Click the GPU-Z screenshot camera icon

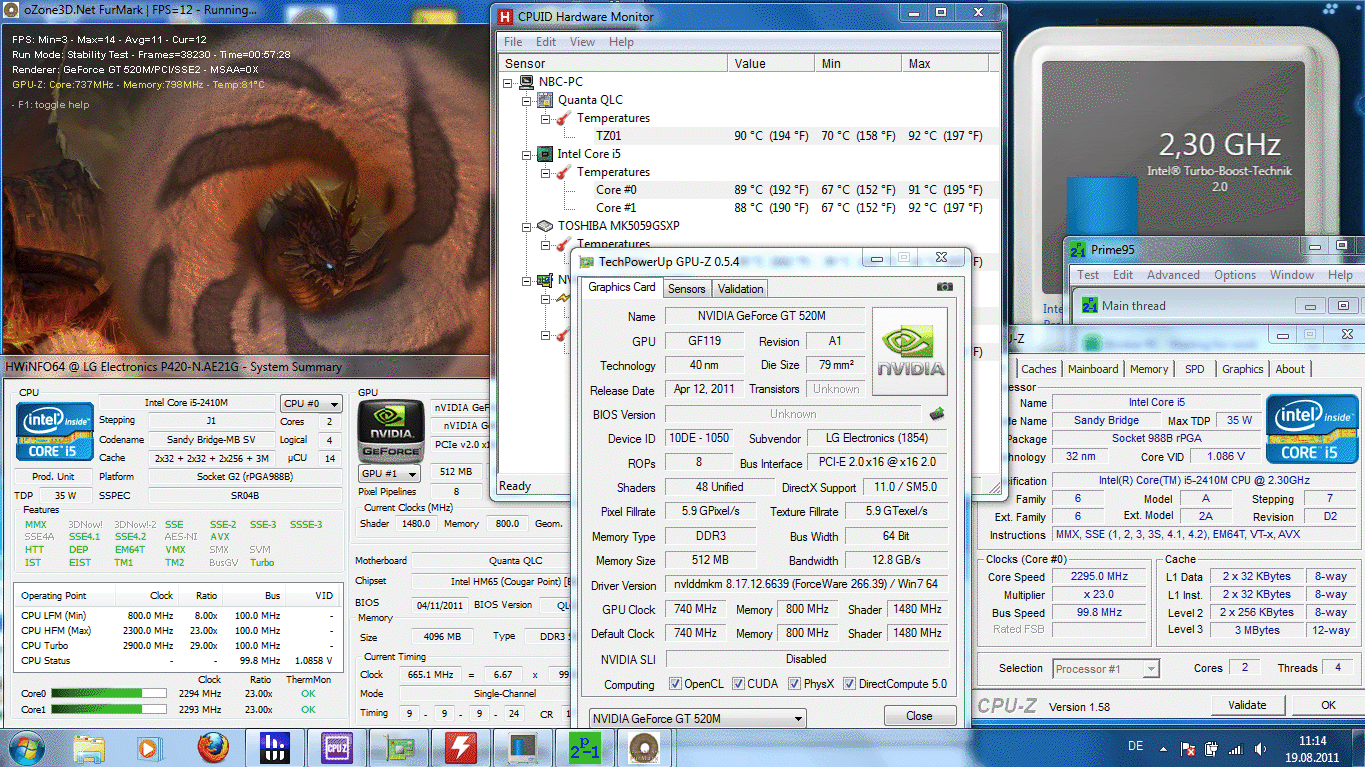[944, 288]
